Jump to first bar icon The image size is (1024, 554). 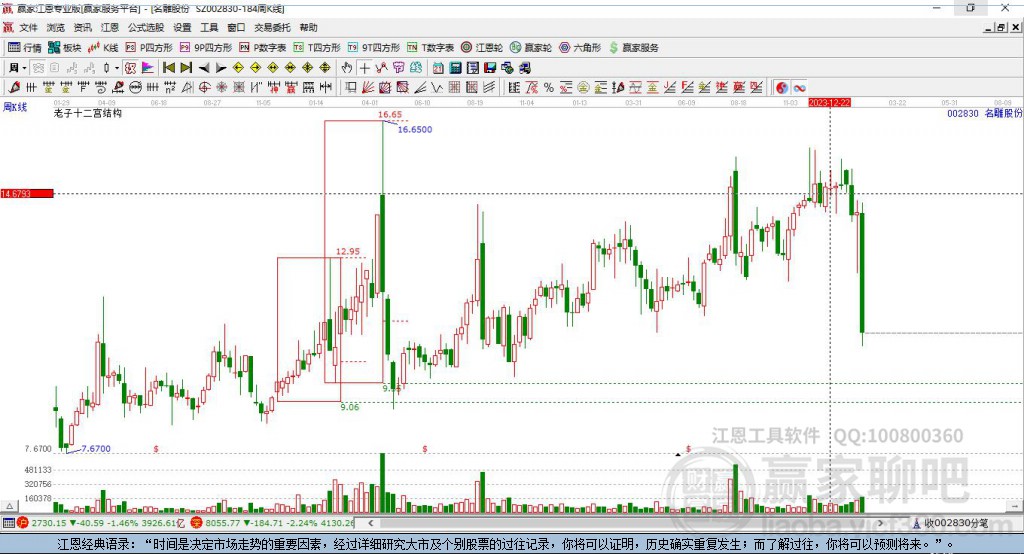pyautogui.click(x=169, y=68)
